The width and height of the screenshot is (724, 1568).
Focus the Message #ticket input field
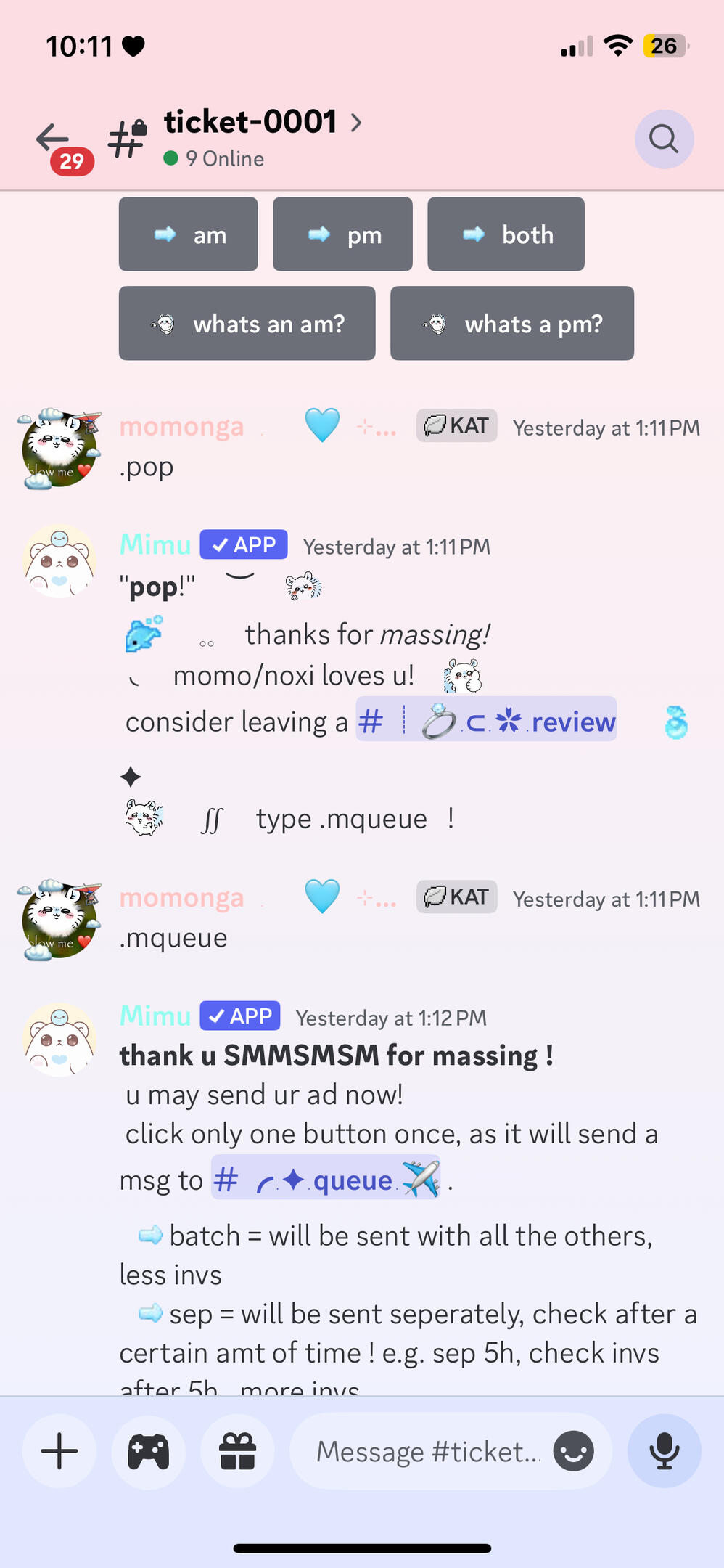[x=428, y=1451]
